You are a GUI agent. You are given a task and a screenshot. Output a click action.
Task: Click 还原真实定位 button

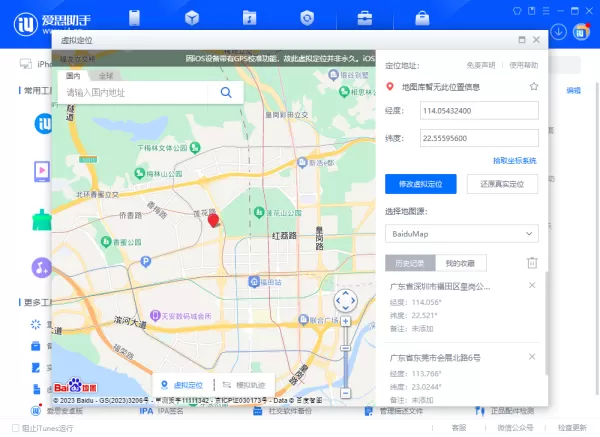502,184
